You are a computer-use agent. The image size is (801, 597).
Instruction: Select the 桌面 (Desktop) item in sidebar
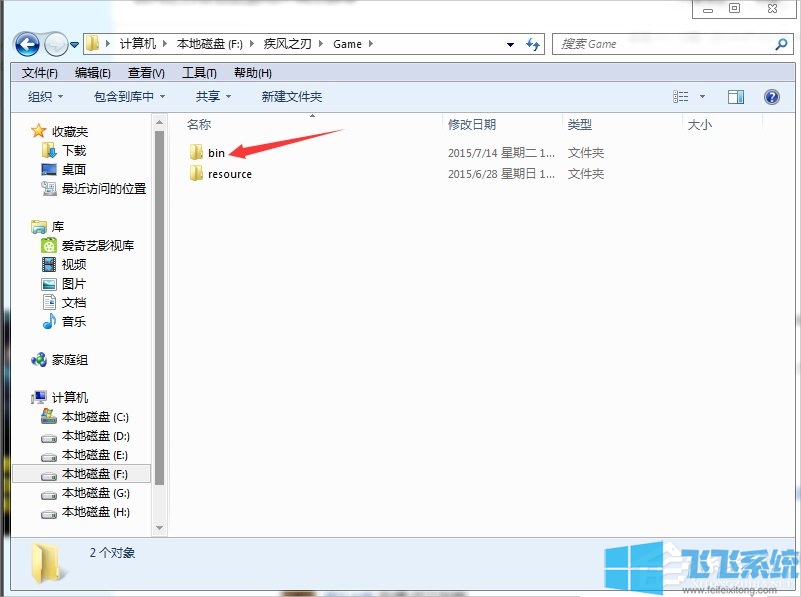[63, 170]
